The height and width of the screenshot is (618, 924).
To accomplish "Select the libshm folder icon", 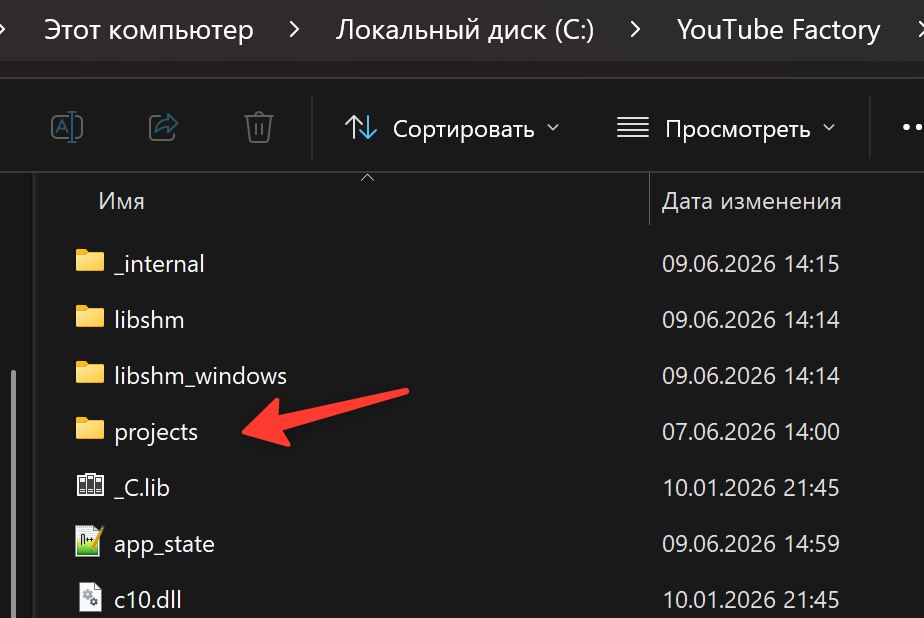I will coord(90,316).
